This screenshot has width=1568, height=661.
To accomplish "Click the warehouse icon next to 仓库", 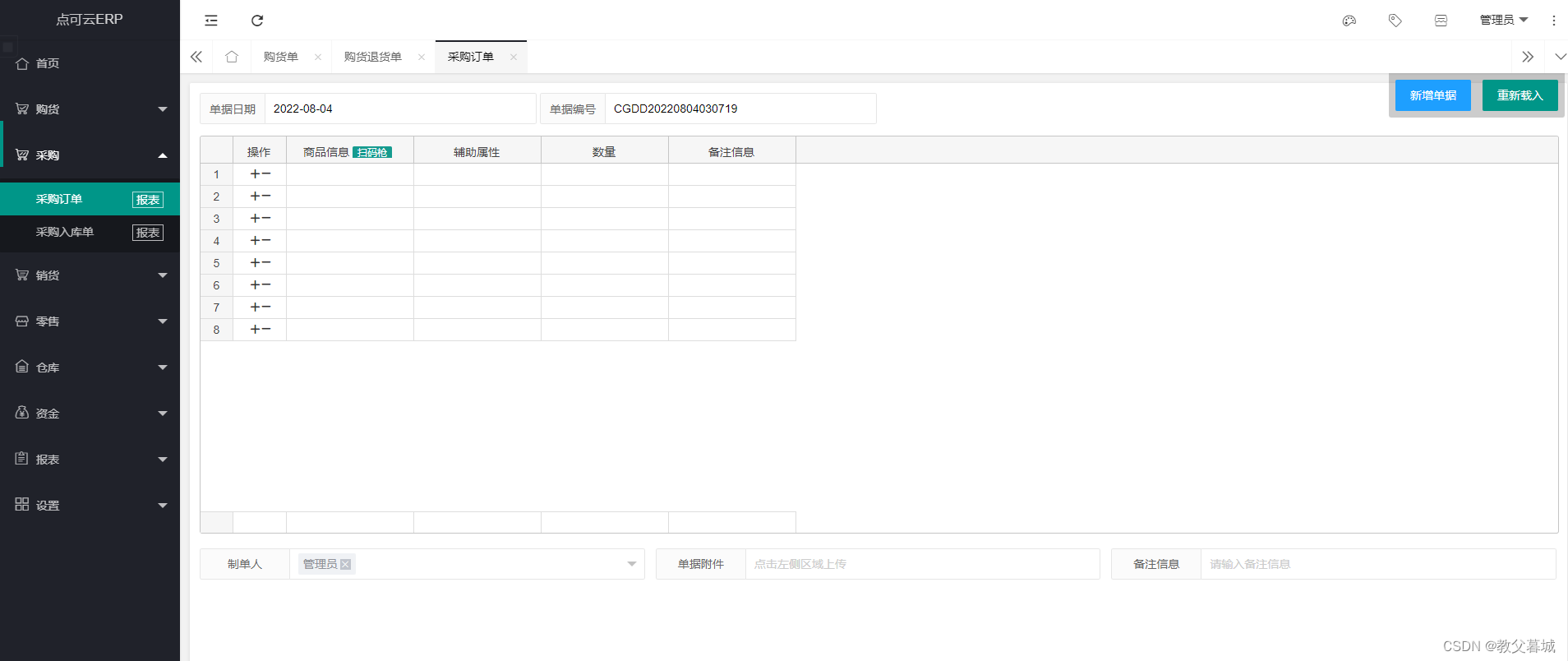I will [x=22, y=367].
